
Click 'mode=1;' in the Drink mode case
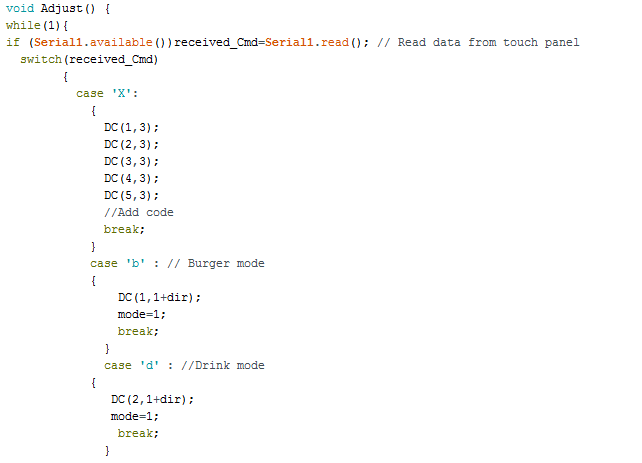(x=135, y=417)
